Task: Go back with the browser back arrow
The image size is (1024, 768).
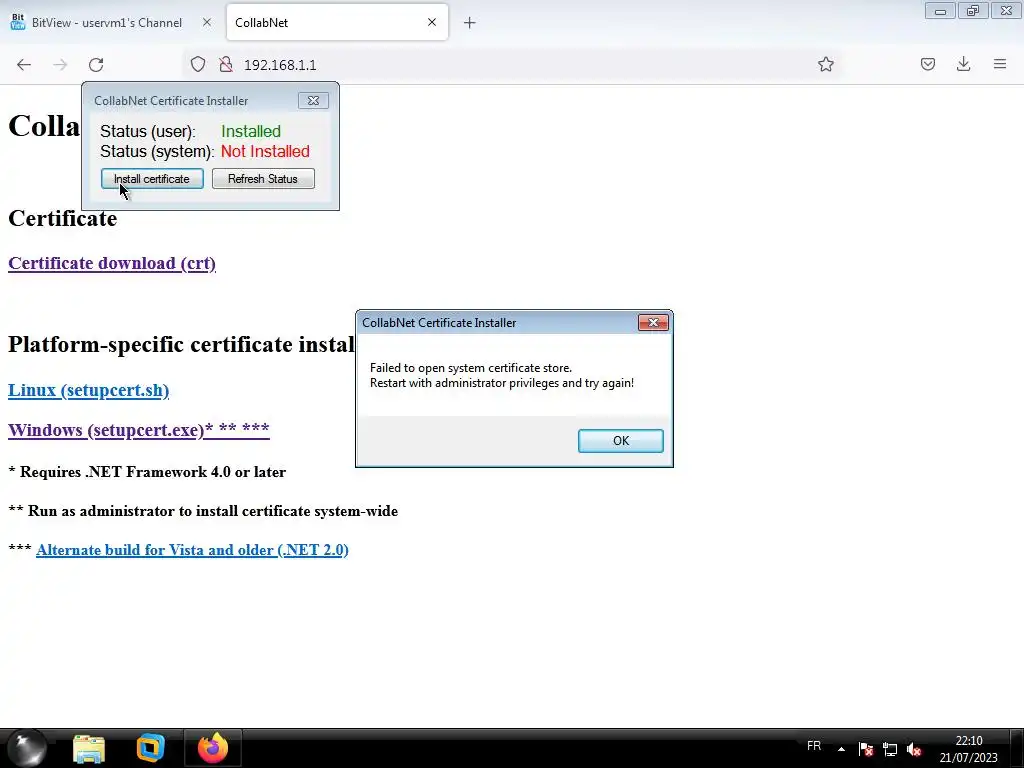Action: [x=24, y=65]
